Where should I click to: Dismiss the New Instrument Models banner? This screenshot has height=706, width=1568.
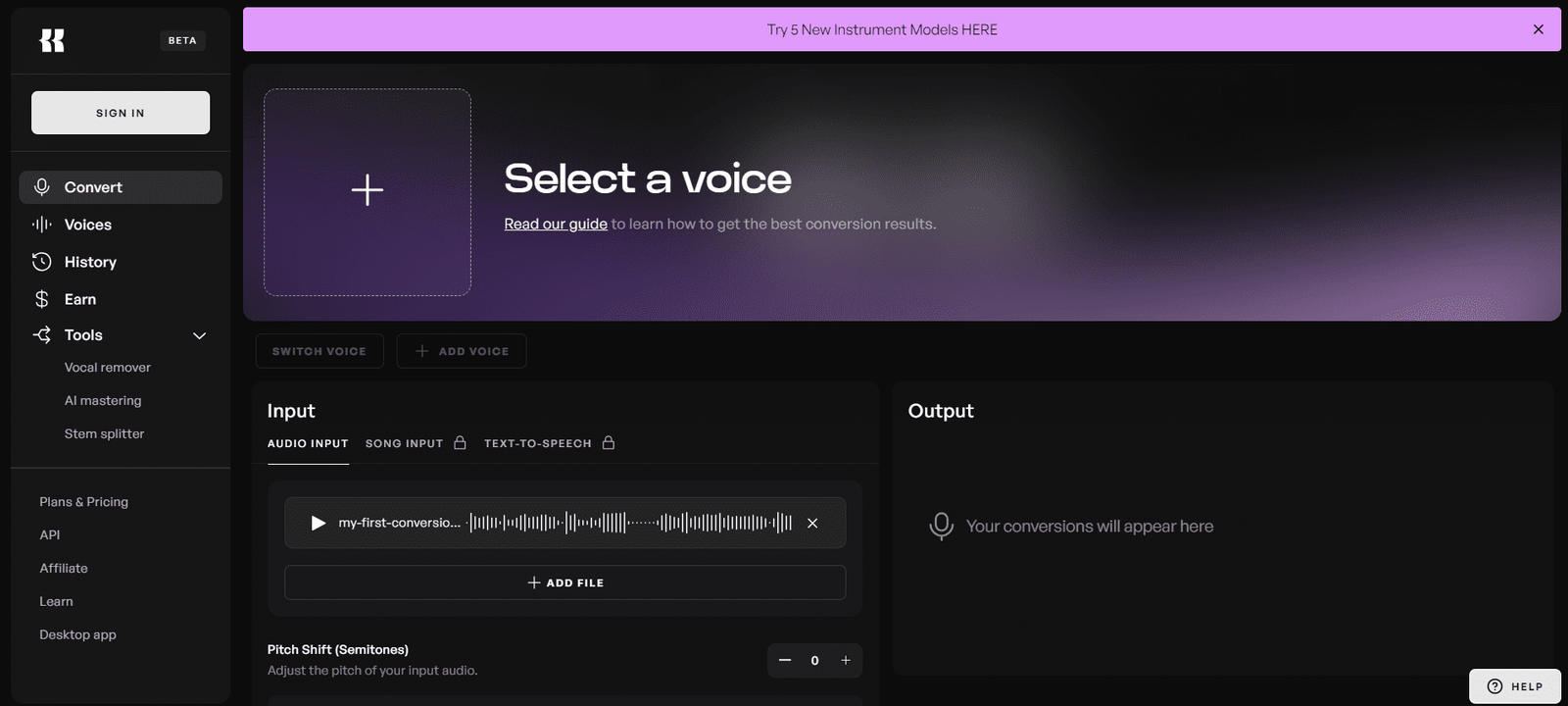click(1538, 29)
